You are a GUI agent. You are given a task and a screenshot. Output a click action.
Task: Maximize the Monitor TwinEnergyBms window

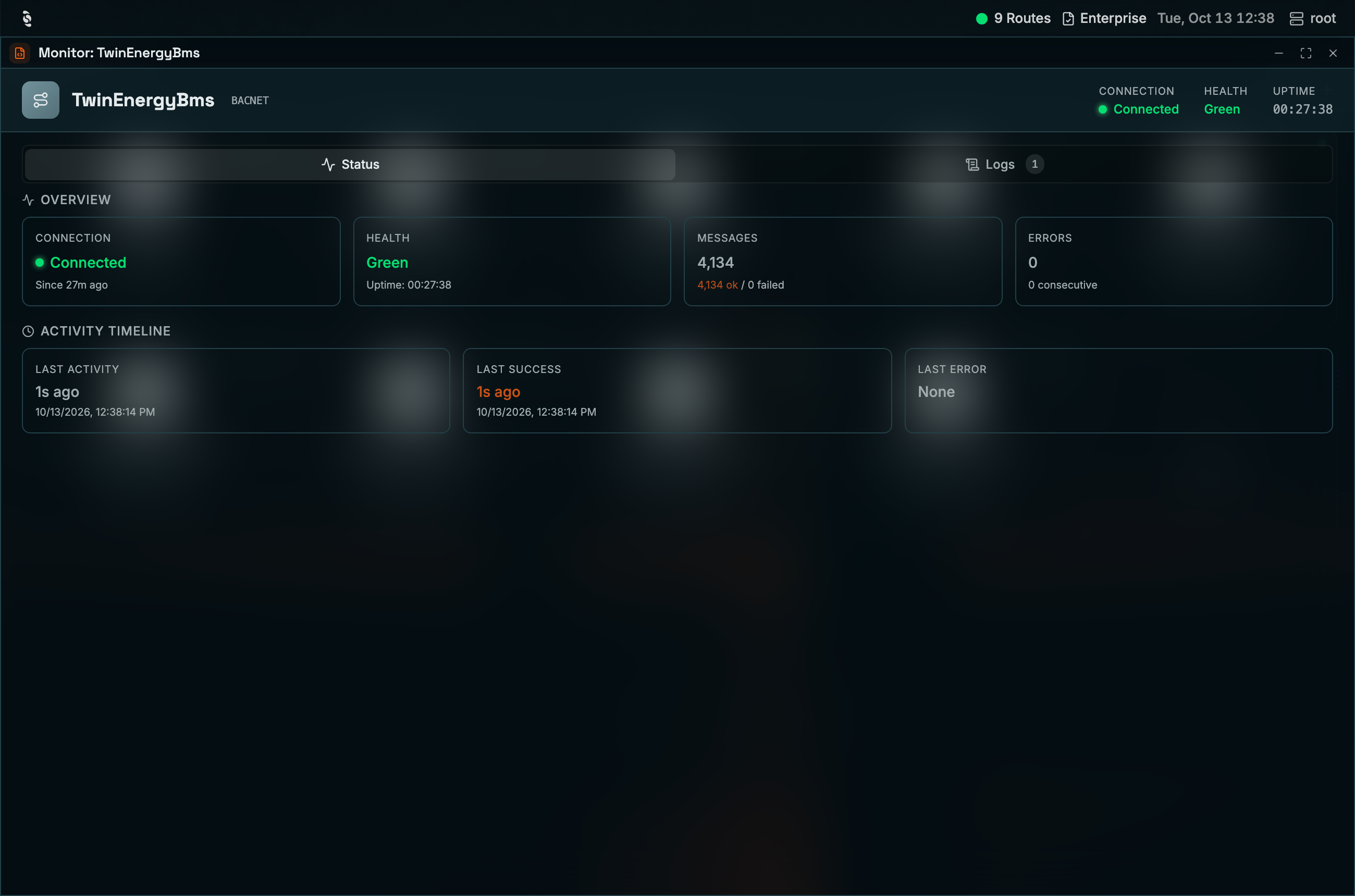[1306, 53]
